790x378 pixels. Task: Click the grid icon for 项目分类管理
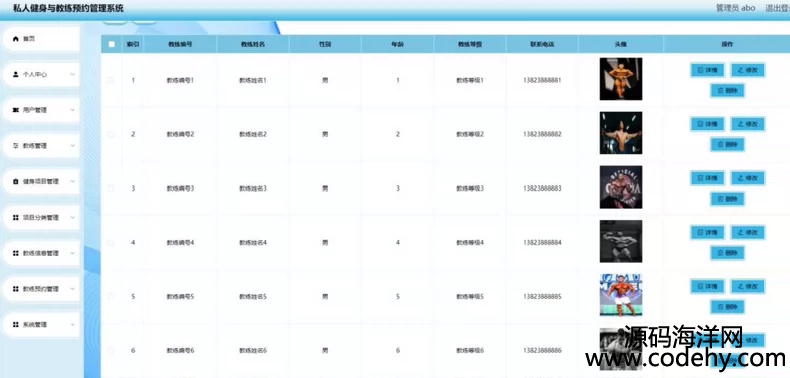[15, 218]
